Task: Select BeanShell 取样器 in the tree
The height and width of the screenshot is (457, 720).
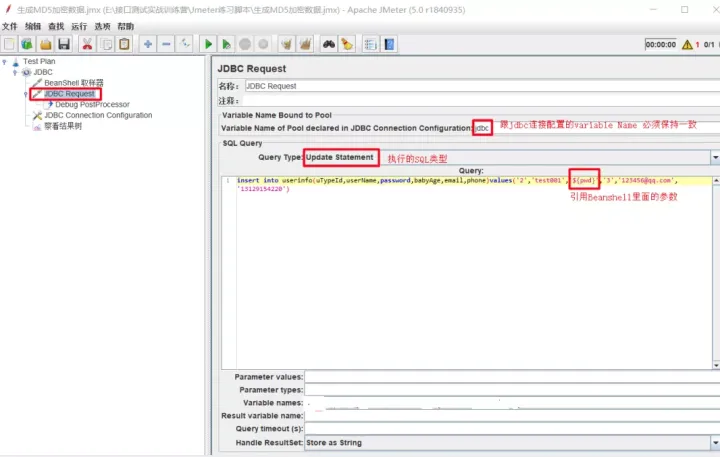Action: 73,83
